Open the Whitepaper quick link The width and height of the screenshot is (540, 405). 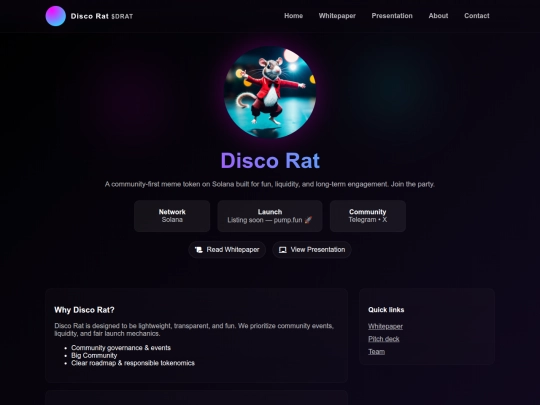(x=385, y=326)
